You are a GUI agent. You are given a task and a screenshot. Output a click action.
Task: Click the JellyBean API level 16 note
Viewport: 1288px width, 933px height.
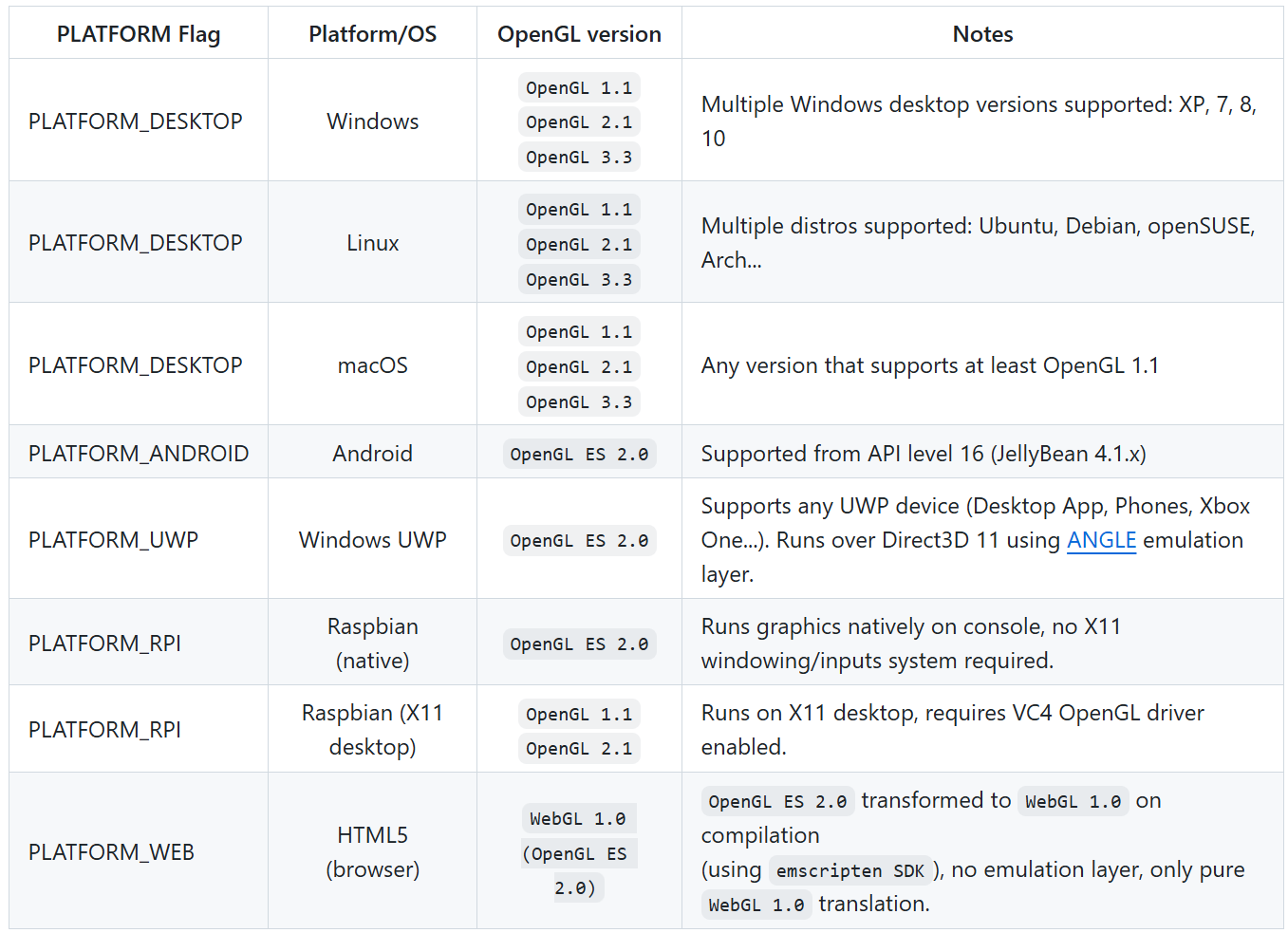click(x=923, y=454)
